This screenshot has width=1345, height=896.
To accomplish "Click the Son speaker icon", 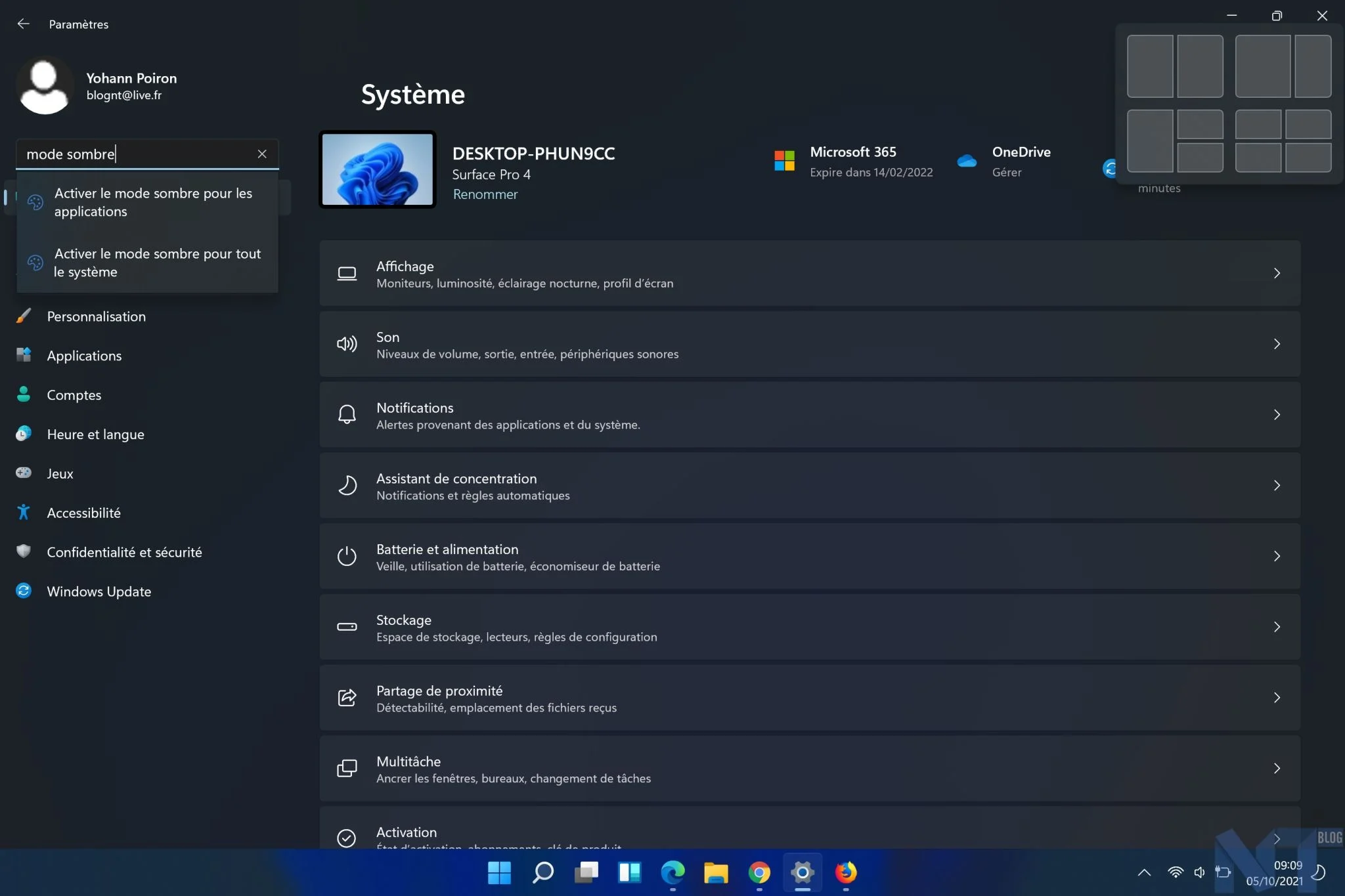I will tap(347, 344).
